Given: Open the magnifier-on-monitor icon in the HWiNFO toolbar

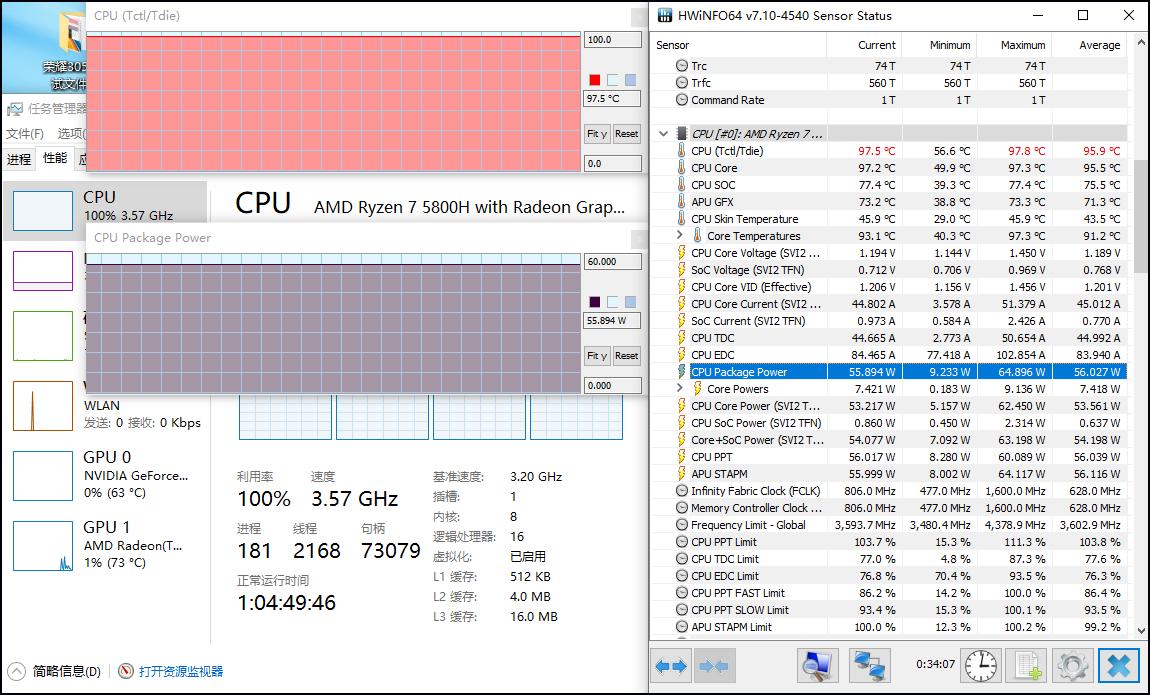Looking at the screenshot, I should tap(817, 666).
